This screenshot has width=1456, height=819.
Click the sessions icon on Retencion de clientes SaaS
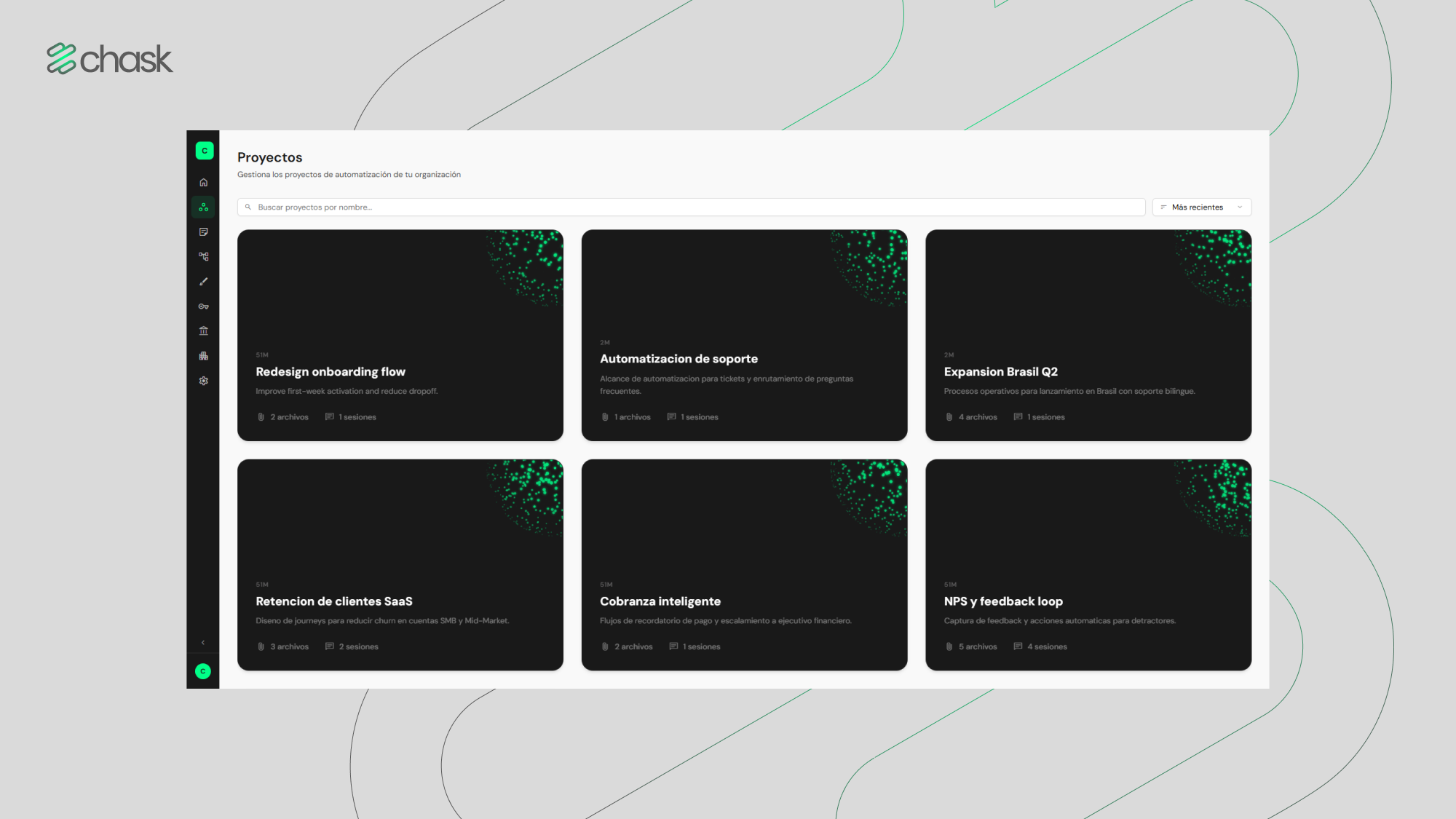(x=330, y=646)
